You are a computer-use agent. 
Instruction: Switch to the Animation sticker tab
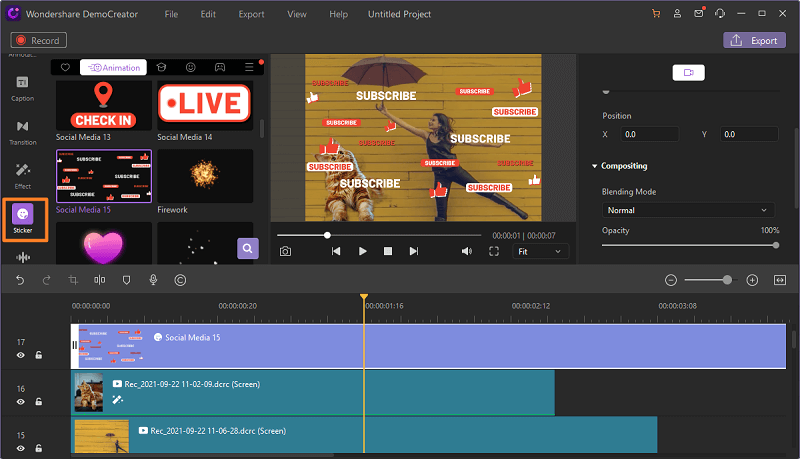click(x=113, y=67)
